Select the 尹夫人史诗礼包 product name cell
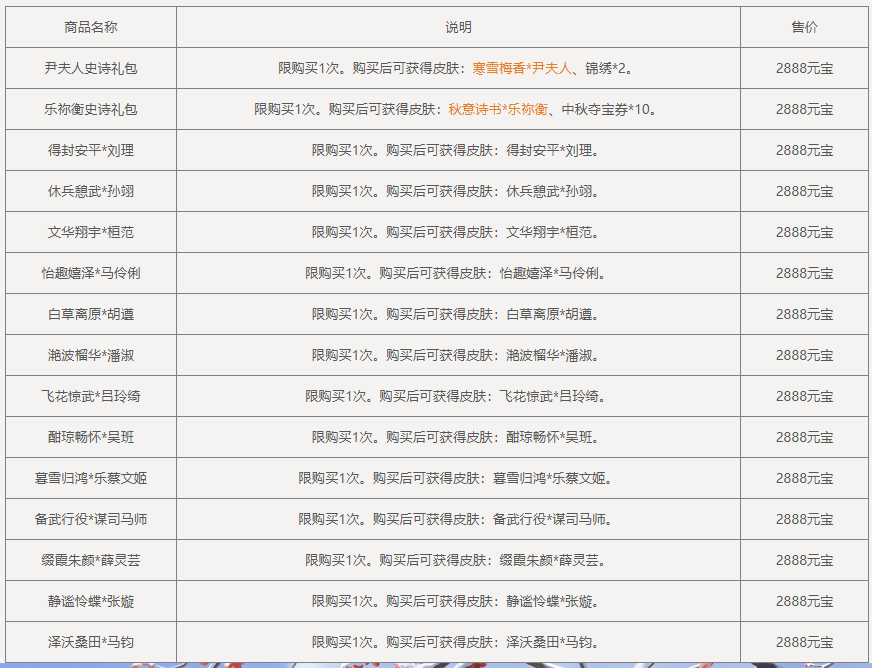872x668 pixels. (91, 68)
